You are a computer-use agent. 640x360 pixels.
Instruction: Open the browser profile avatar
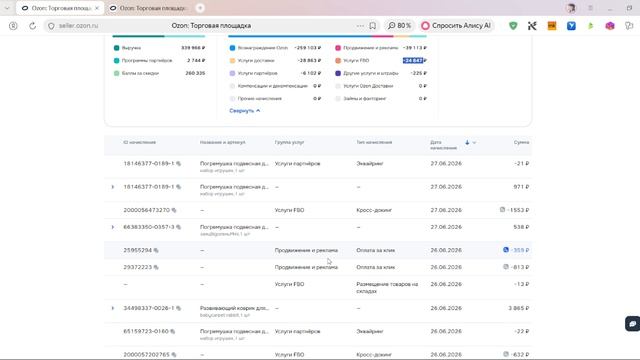point(571,8)
